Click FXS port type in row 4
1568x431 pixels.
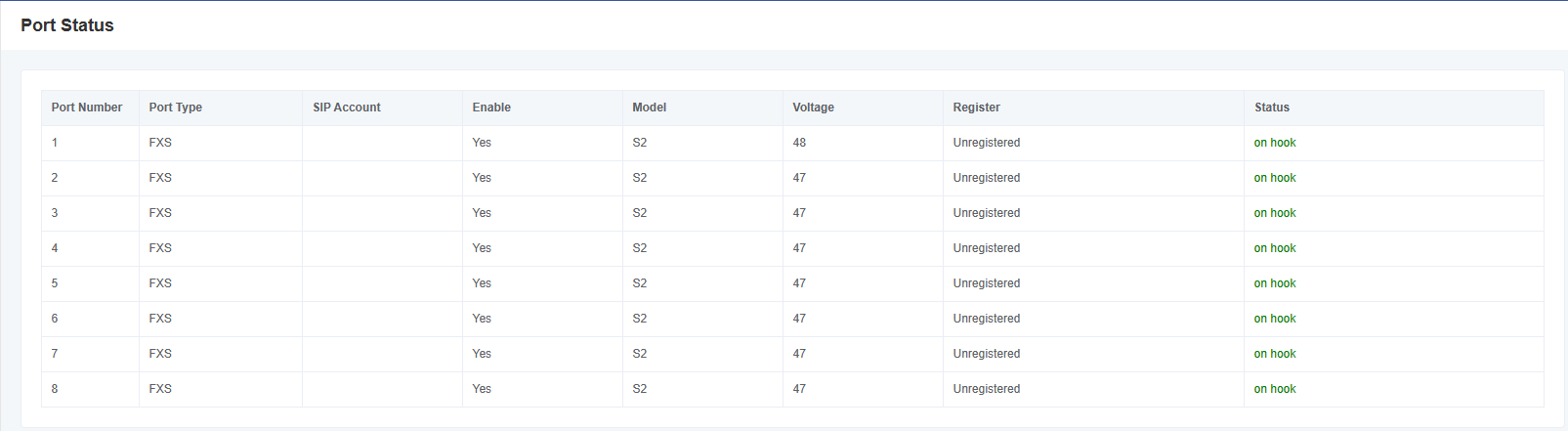point(160,248)
